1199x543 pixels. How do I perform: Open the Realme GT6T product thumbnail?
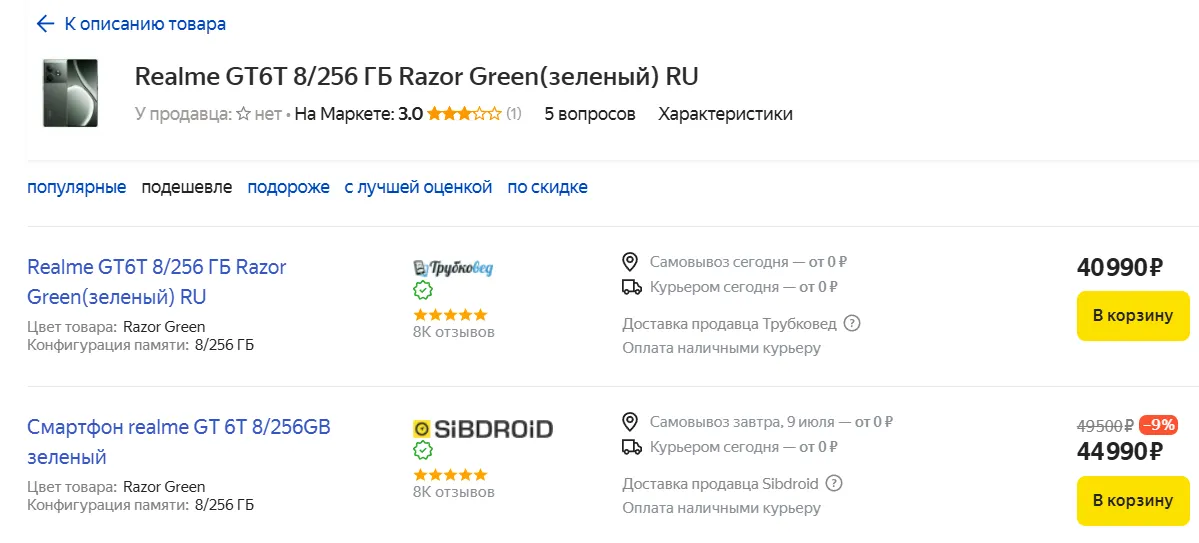coord(70,93)
